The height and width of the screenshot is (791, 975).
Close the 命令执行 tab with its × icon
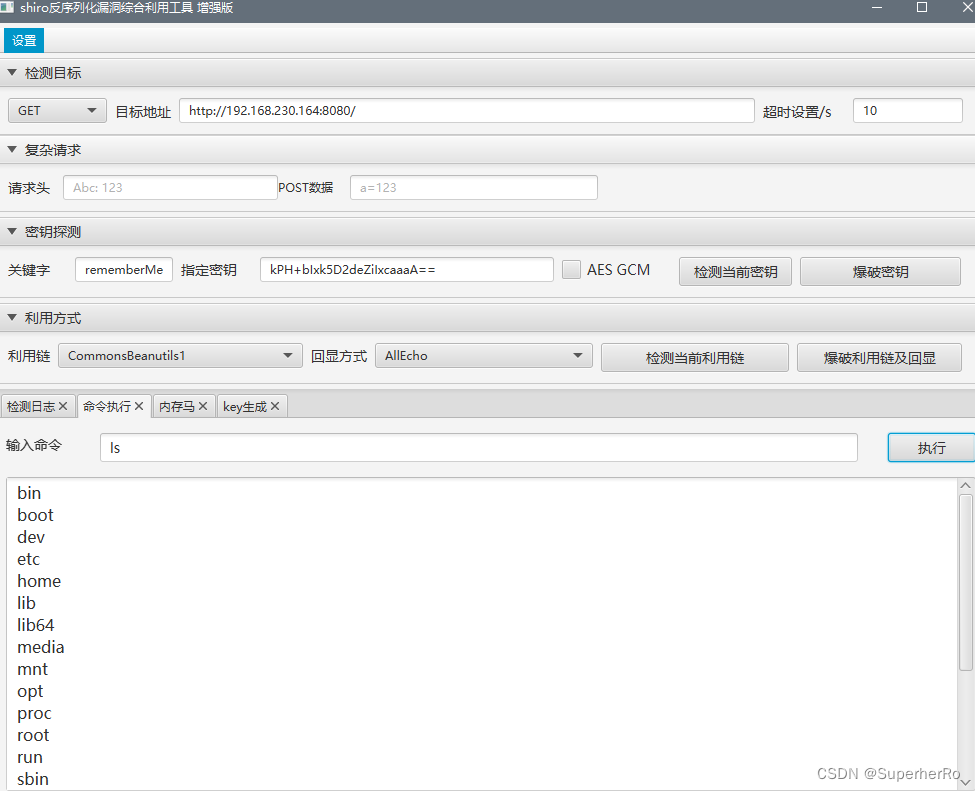click(x=139, y=406)
